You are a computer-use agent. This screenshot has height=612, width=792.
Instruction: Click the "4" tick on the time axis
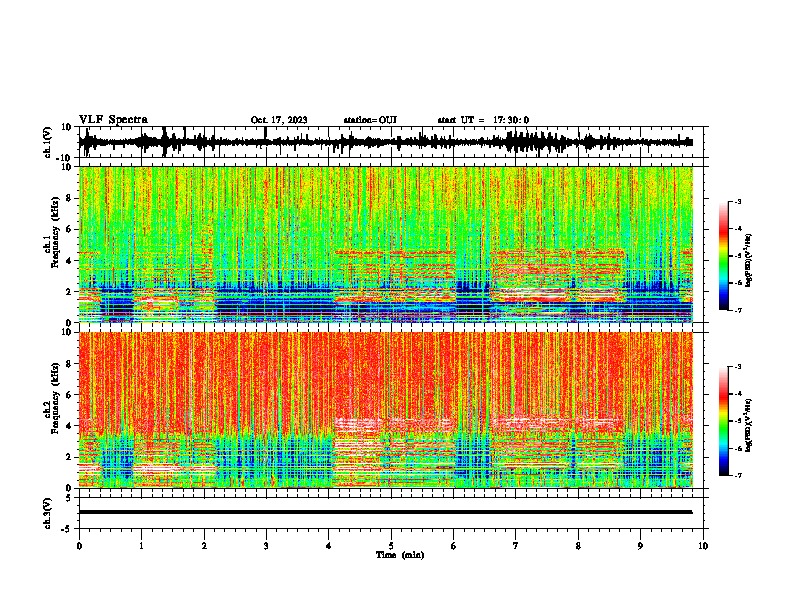point(329,546)
